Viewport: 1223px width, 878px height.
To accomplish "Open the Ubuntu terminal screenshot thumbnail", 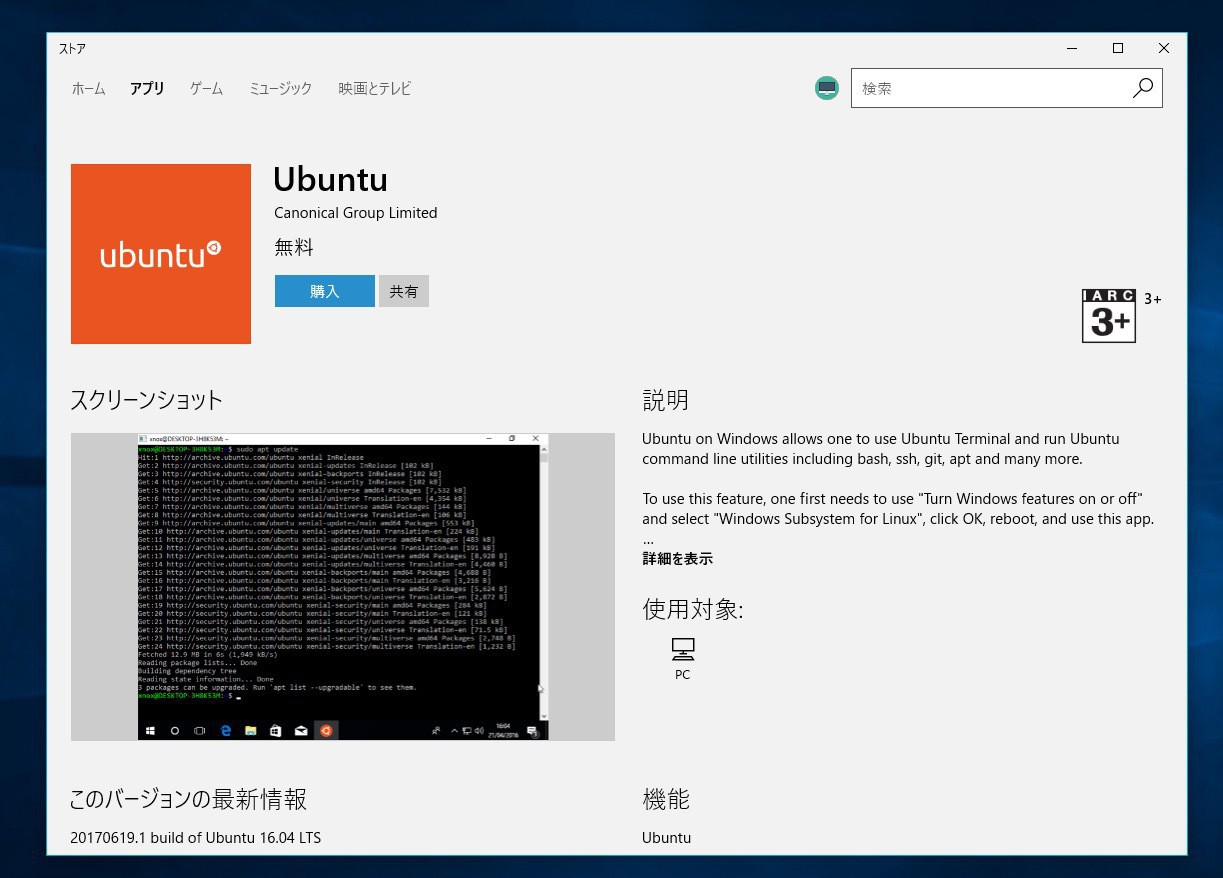I will [x=343, y=587].
